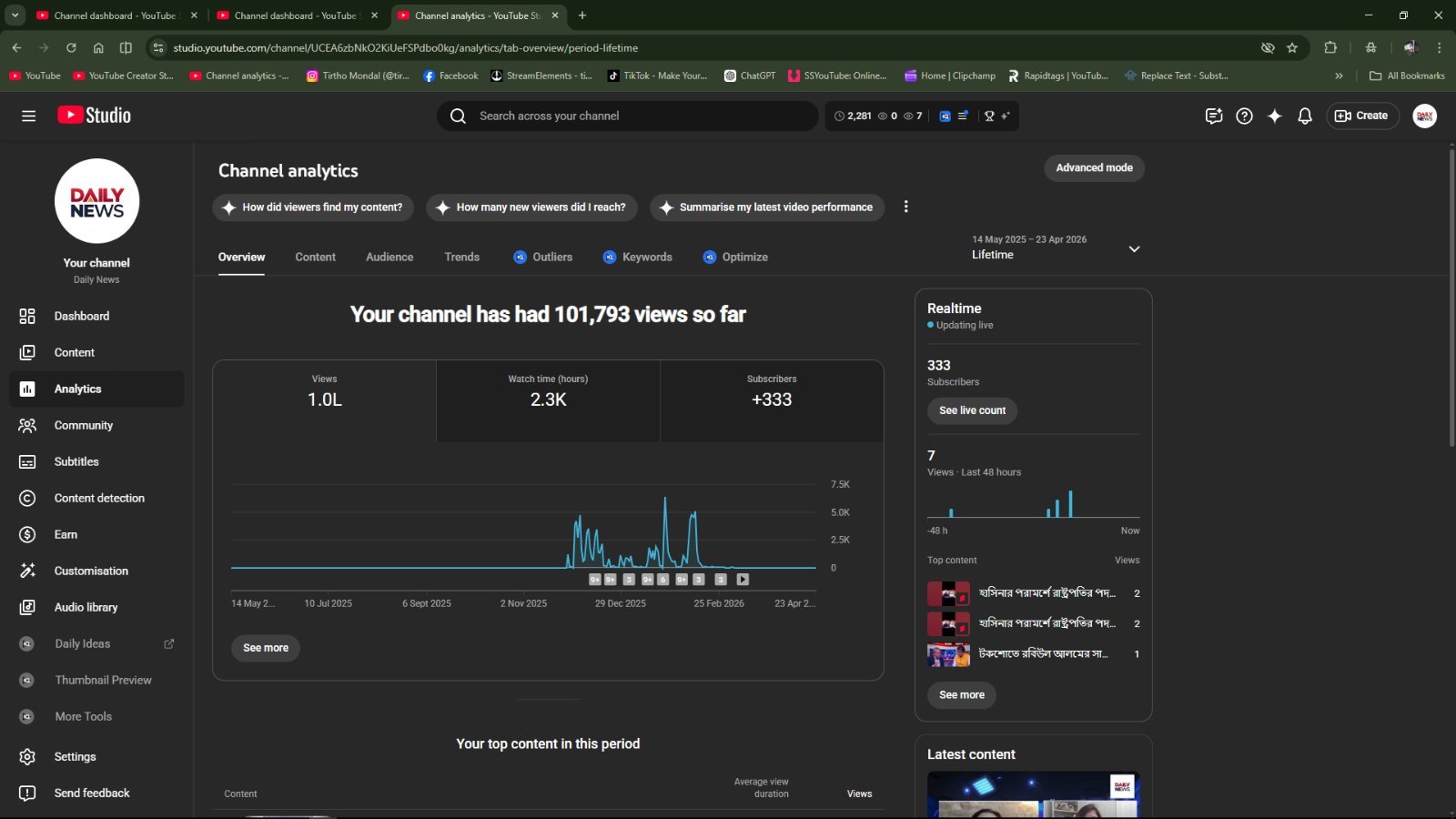Screen dimensions: 1456x819
Task: Open Subtitles in the sidebar
Action: pos(96,461)
